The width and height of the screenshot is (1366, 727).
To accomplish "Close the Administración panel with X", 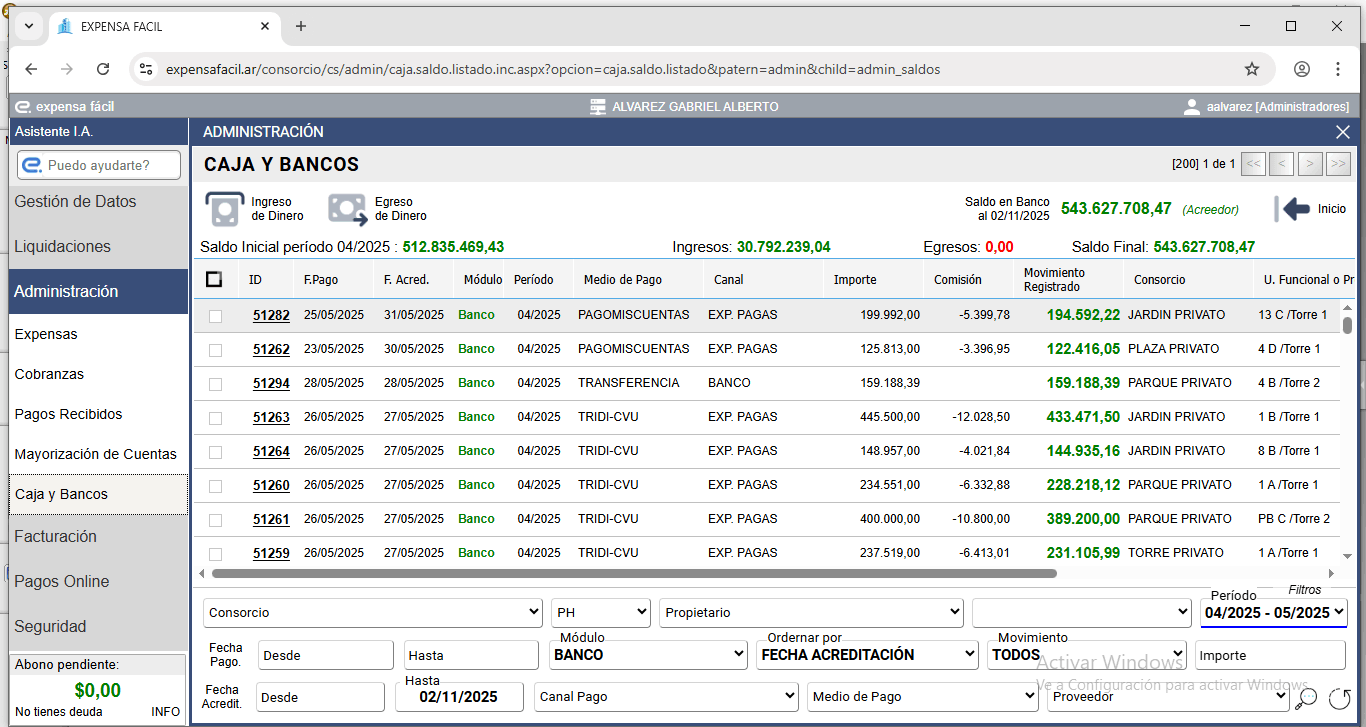I will (1342, 132).
